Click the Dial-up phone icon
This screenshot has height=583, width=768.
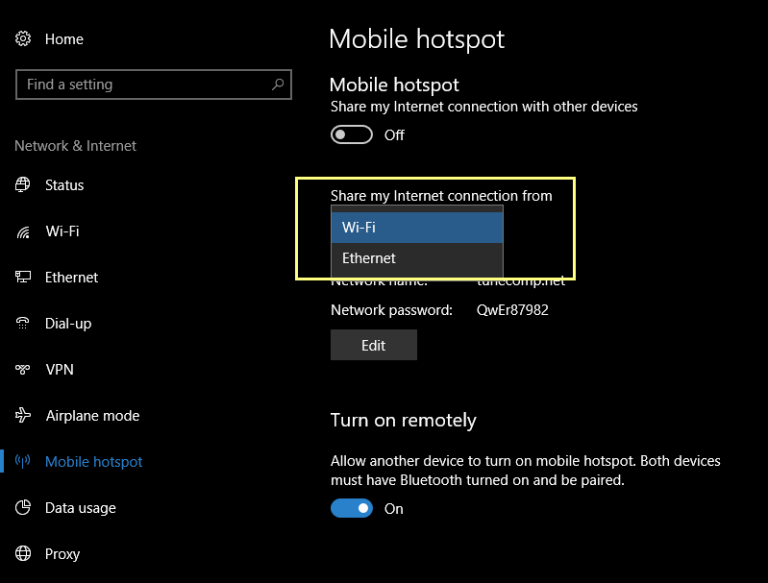click(23, 323)
